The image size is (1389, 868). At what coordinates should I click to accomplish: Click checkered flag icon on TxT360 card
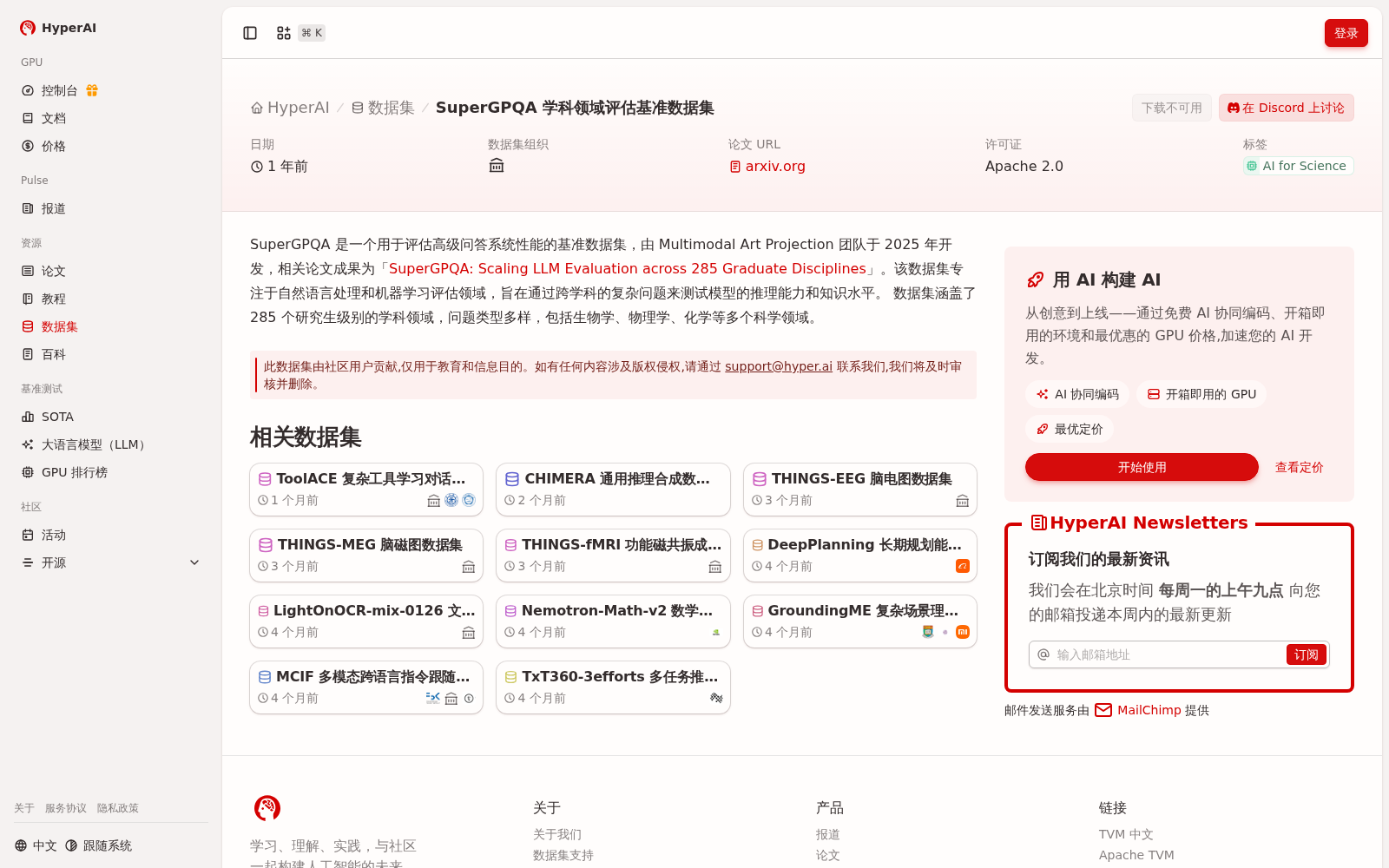click(716, 698)
